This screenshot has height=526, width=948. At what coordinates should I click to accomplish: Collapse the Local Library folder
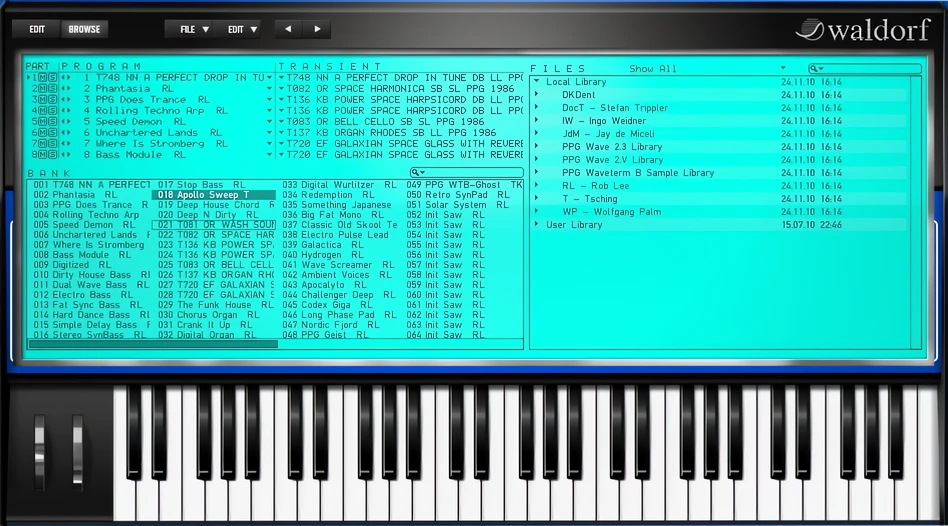pyautogui.click(x=536, y=81)
